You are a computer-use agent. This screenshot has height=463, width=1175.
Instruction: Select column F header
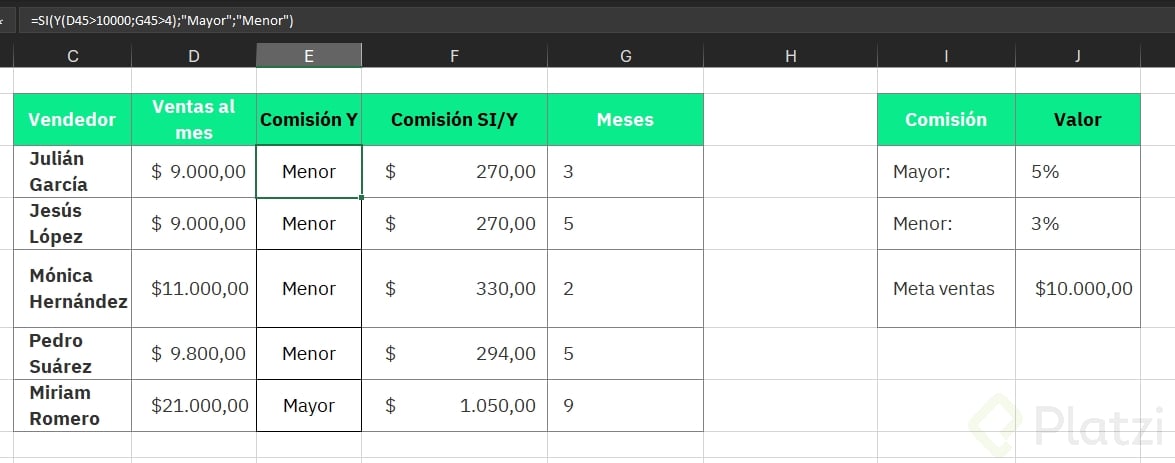point(454,56)
